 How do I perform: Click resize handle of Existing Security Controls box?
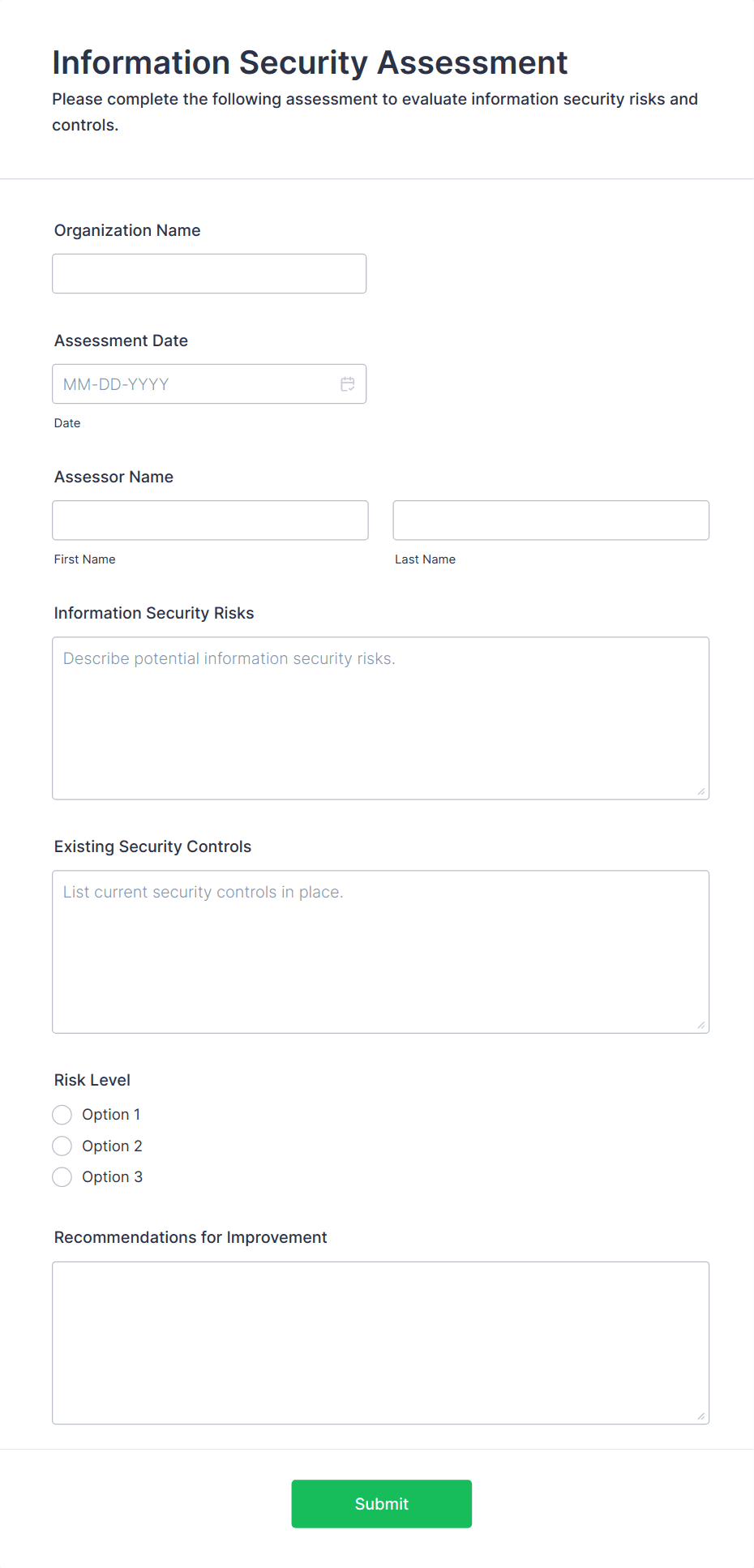(x=700, y=1025)
